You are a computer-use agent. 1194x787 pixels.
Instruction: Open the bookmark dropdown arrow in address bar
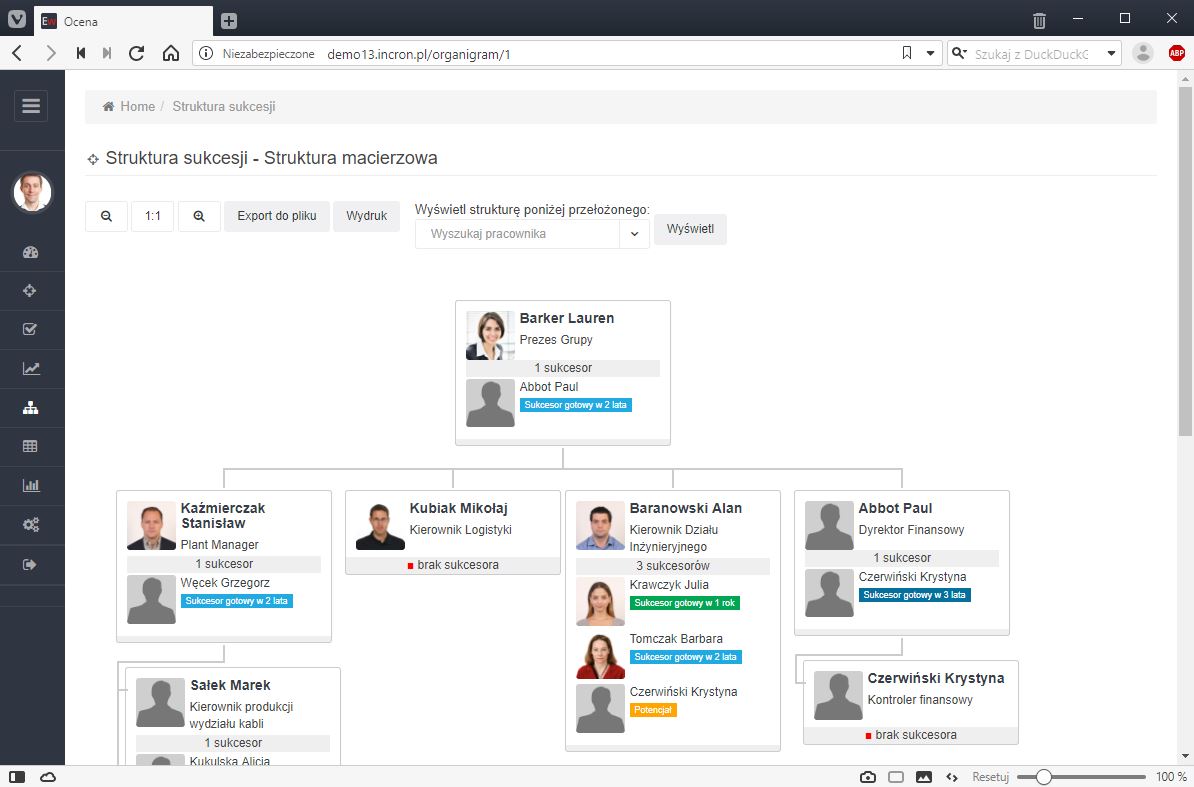click(x=930, y=53)
